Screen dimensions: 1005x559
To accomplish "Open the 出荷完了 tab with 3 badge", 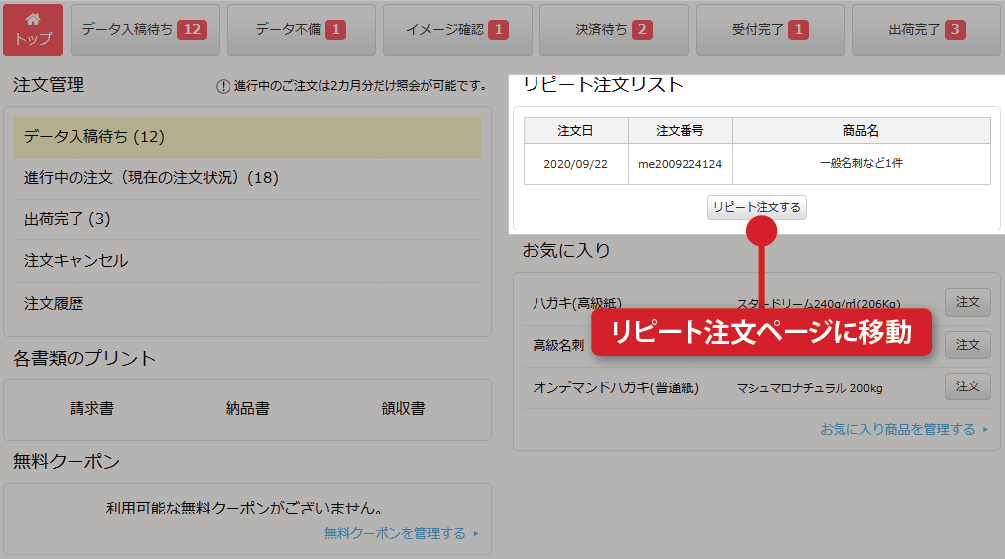I will [x=927, y=30].
